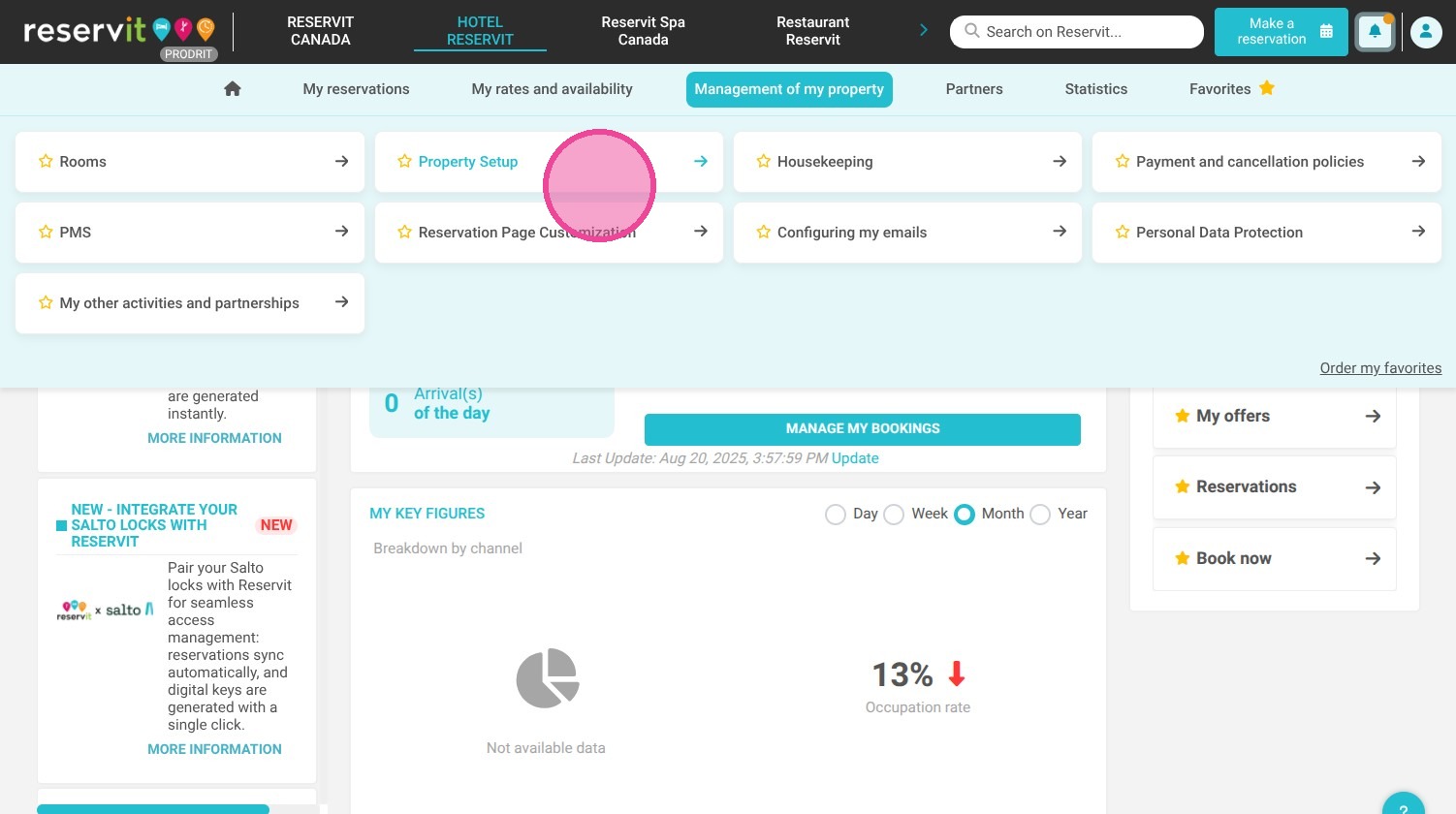The height and width of the screenshot is (814, 1456).
Task: Click the teal progress bar at bottom left
Action: pos(153,809)
